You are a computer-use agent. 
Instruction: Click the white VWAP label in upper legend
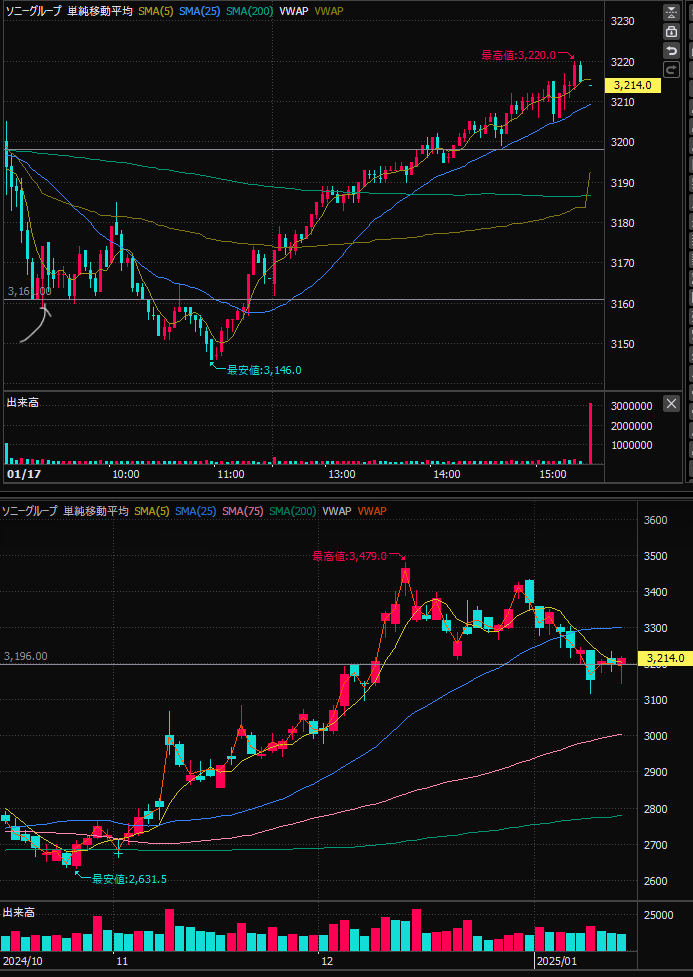pos(294,11)
